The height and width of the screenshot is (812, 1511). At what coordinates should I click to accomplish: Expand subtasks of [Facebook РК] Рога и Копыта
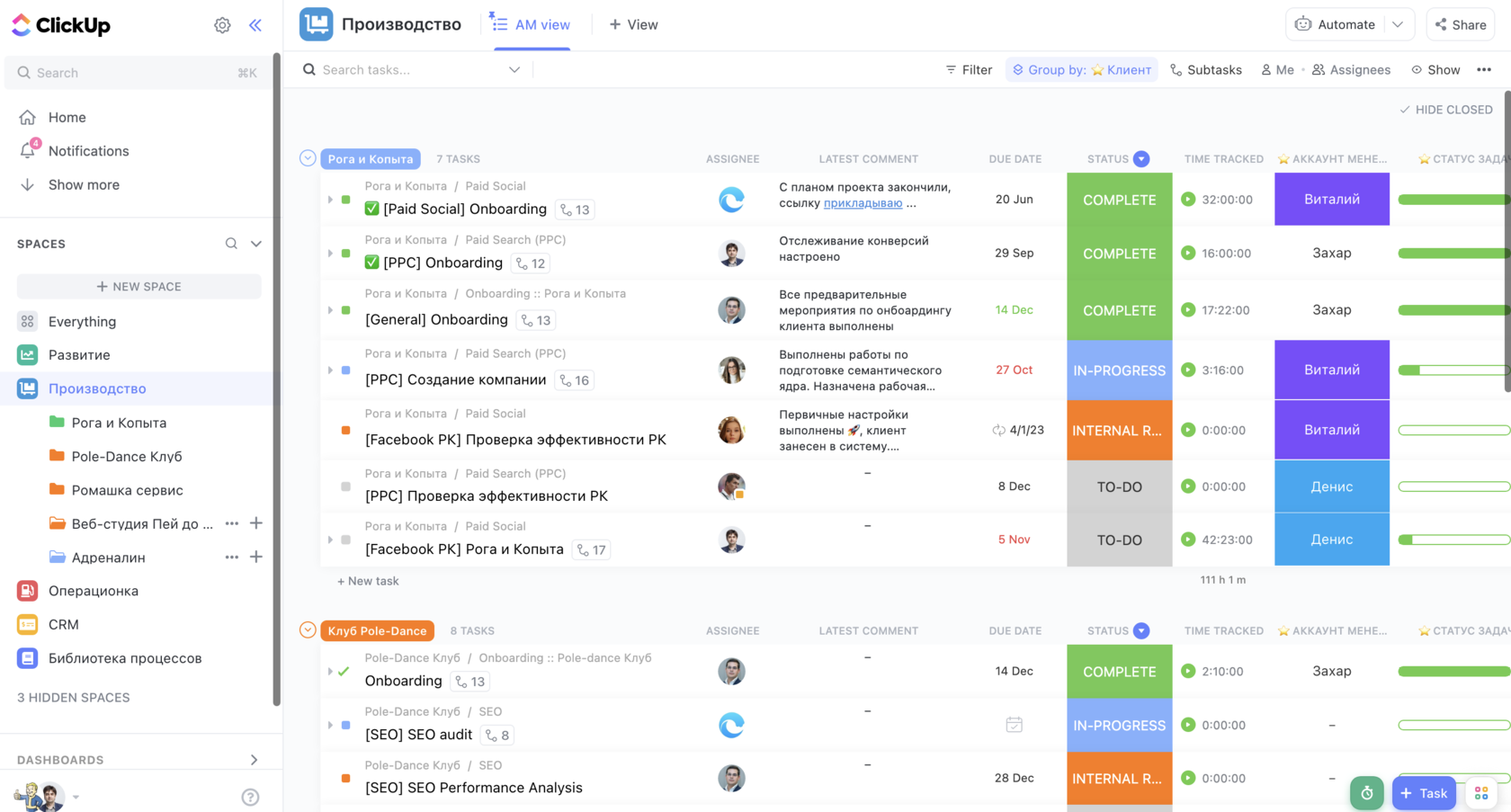coord(330,540)
